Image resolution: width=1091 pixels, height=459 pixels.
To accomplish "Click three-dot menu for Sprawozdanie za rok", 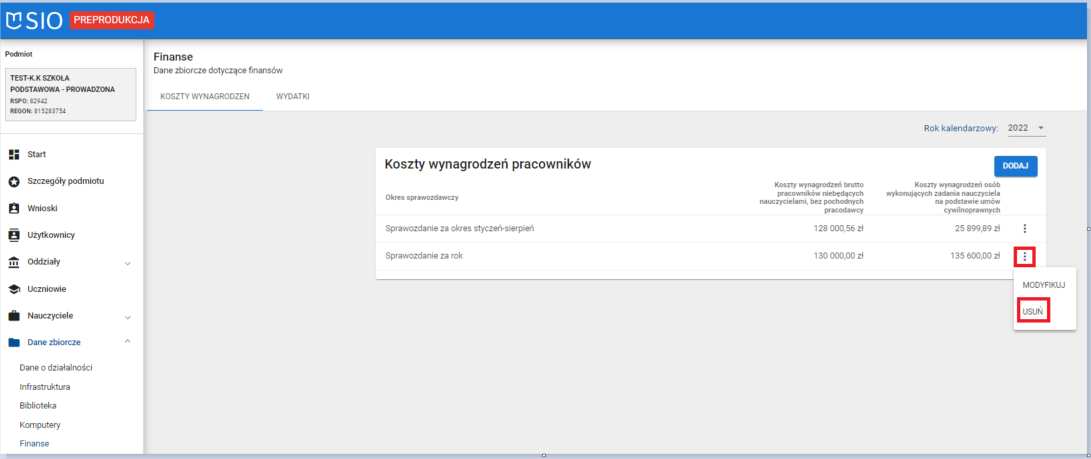I will point(1025,256).
